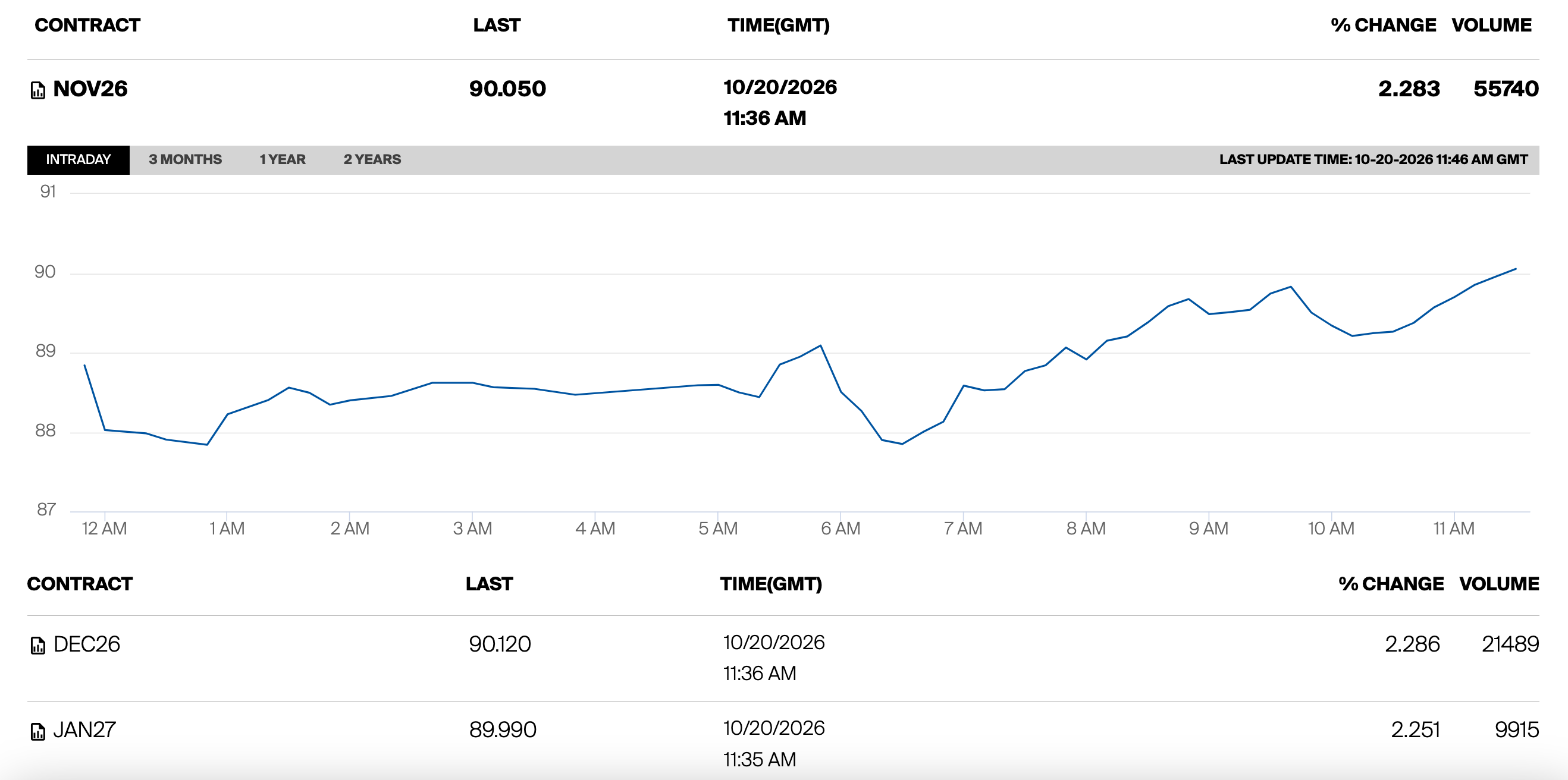Image resolution: width=1568 pixels, height=780 pixels.
Task: Click NOV26 last price 90.050
Action: pos(507,89)
